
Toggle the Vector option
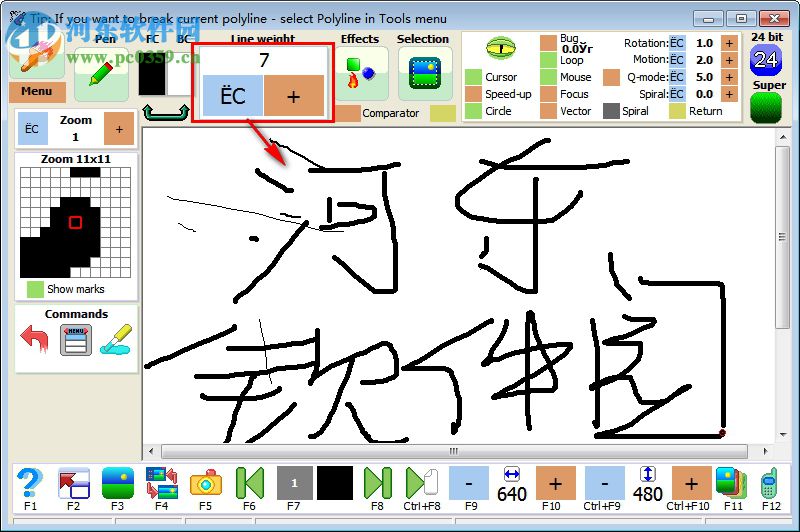point(548,111)
